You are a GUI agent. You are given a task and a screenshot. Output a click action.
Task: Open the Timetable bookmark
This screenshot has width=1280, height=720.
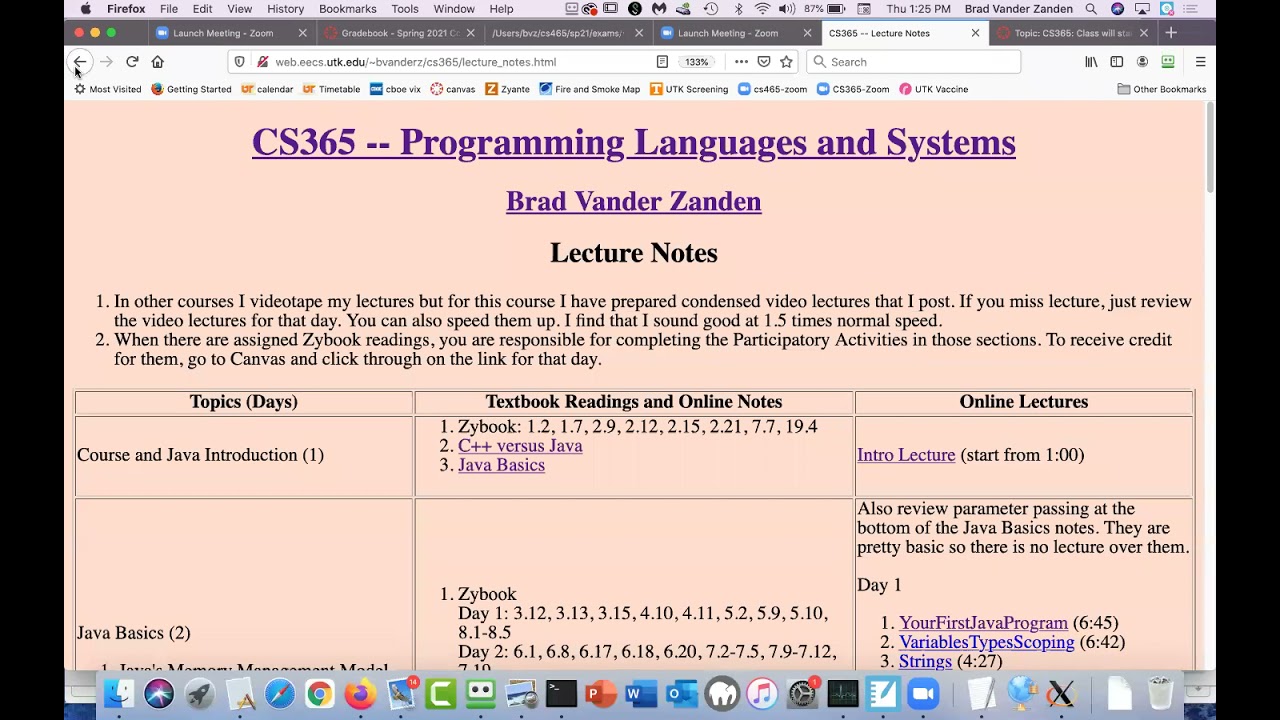click(331, 89)
